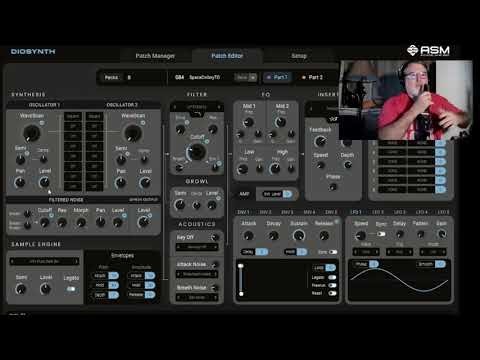Click the ASM logo
This screenshot has height=360, width=480.
[x=428, y=51]
